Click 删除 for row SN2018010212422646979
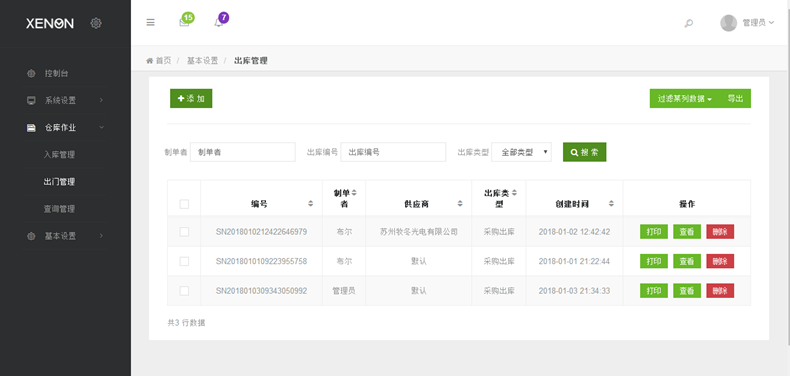The image size is (790, 376). point(720,232)
